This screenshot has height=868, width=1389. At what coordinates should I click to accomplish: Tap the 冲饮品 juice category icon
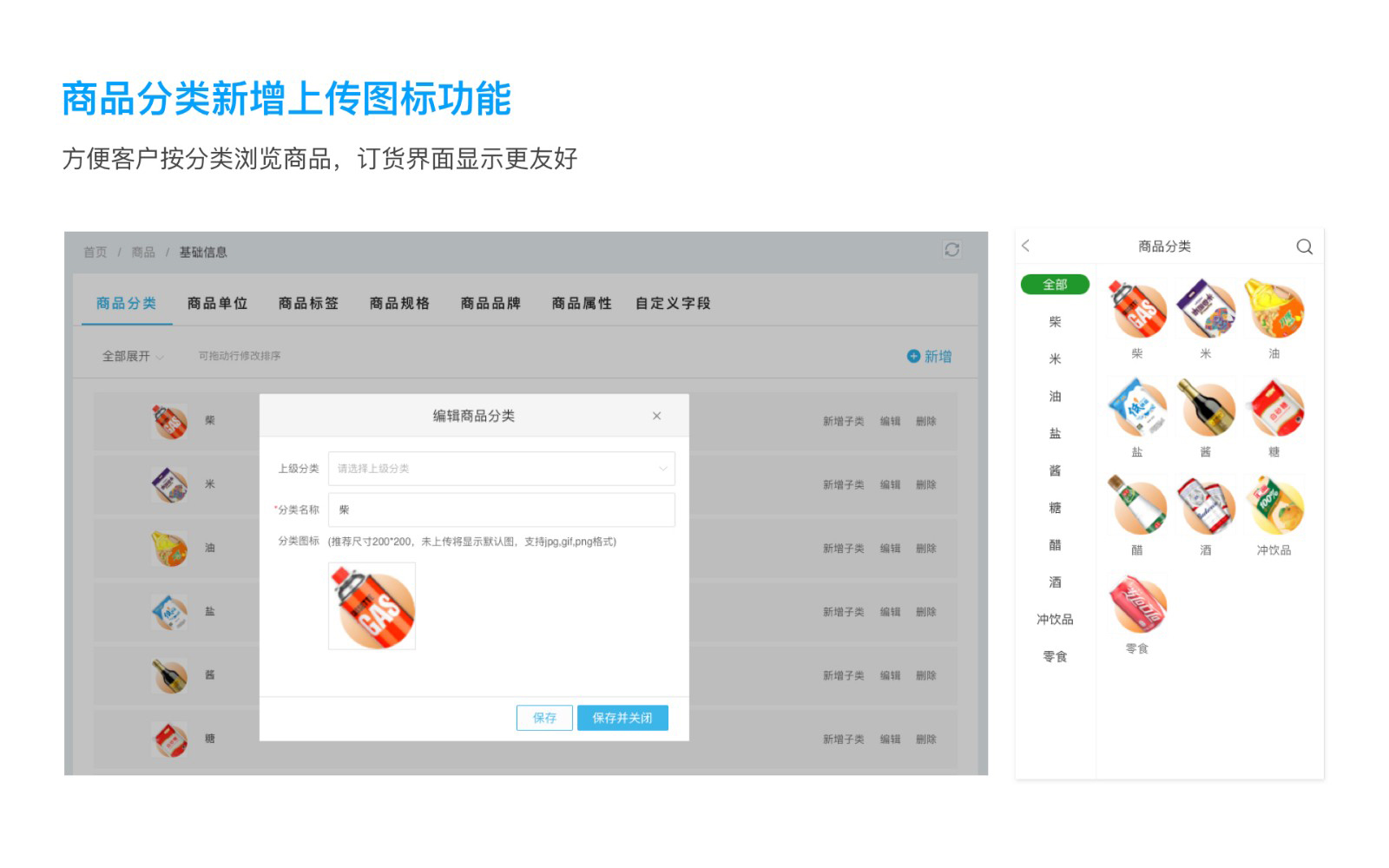click(1274, 506)
